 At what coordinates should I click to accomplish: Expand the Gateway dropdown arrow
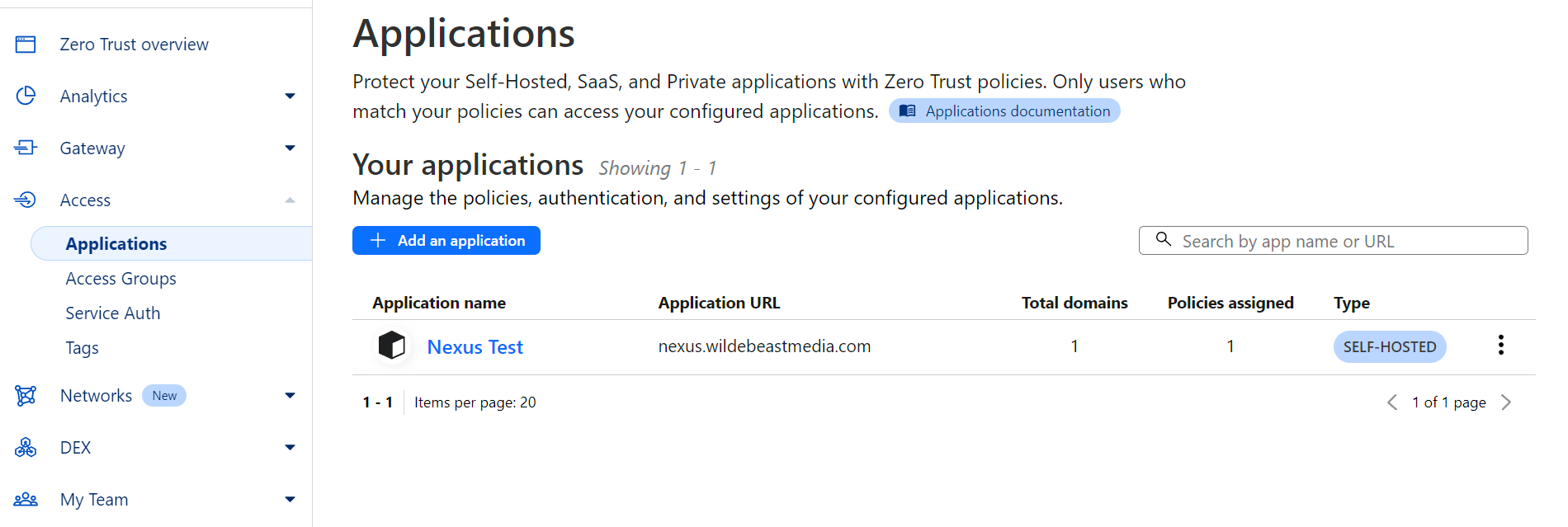click(290, 148)
